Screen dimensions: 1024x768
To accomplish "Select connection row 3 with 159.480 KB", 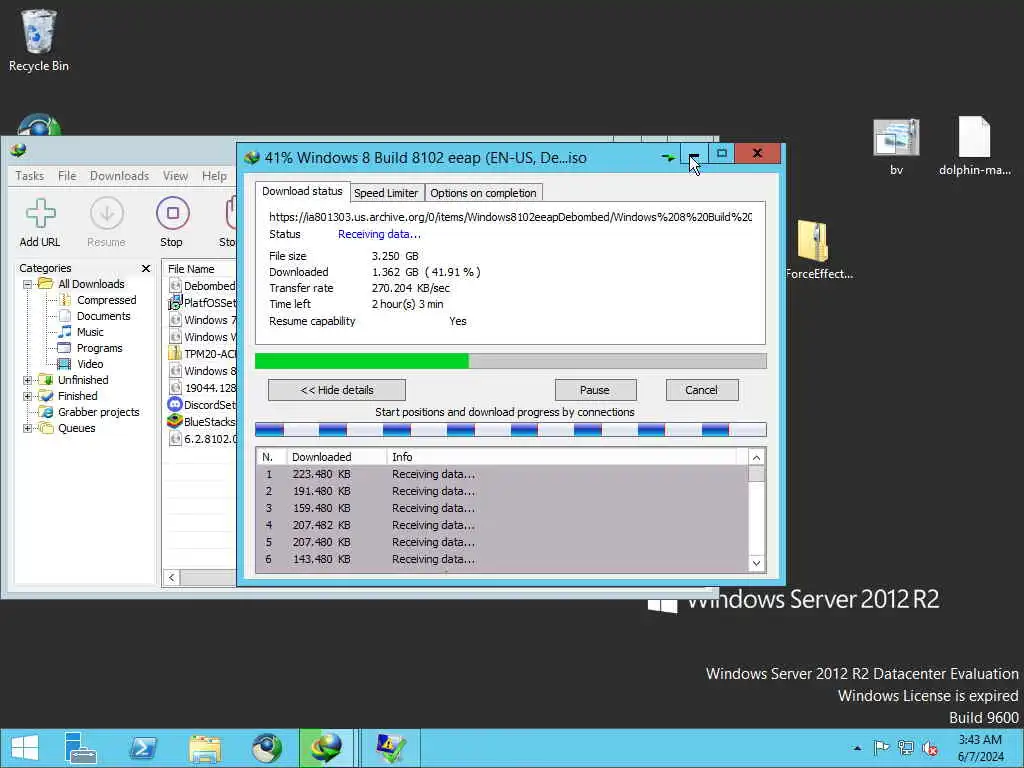I will pyautogui.click(x=502, y=508).
